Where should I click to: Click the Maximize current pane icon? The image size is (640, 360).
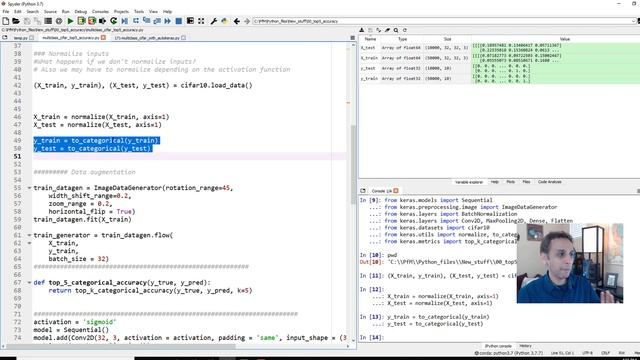click(x=190, y=21)
